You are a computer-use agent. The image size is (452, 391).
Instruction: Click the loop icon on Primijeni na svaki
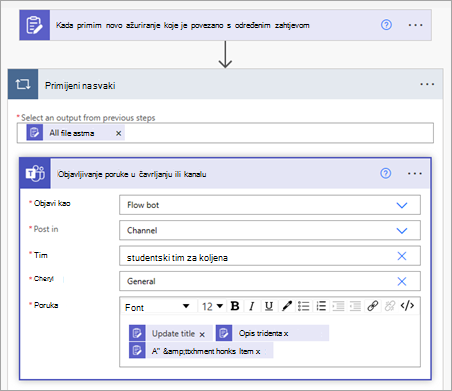click(23, 84)
